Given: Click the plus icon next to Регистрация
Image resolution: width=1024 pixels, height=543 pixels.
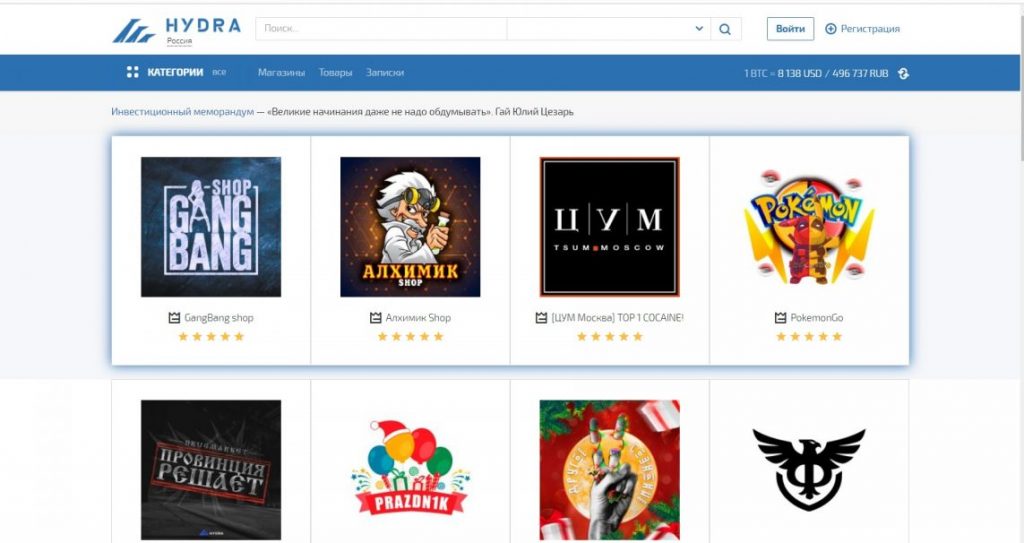Looking at the screenshot, I should tap(830, 29).
